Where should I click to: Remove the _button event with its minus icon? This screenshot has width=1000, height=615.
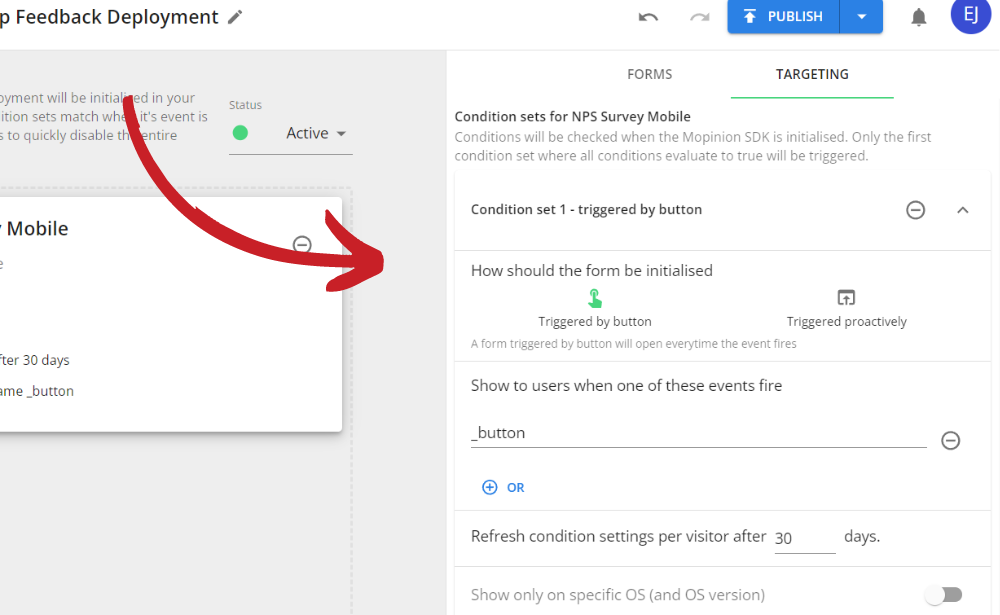coord(950,441)
